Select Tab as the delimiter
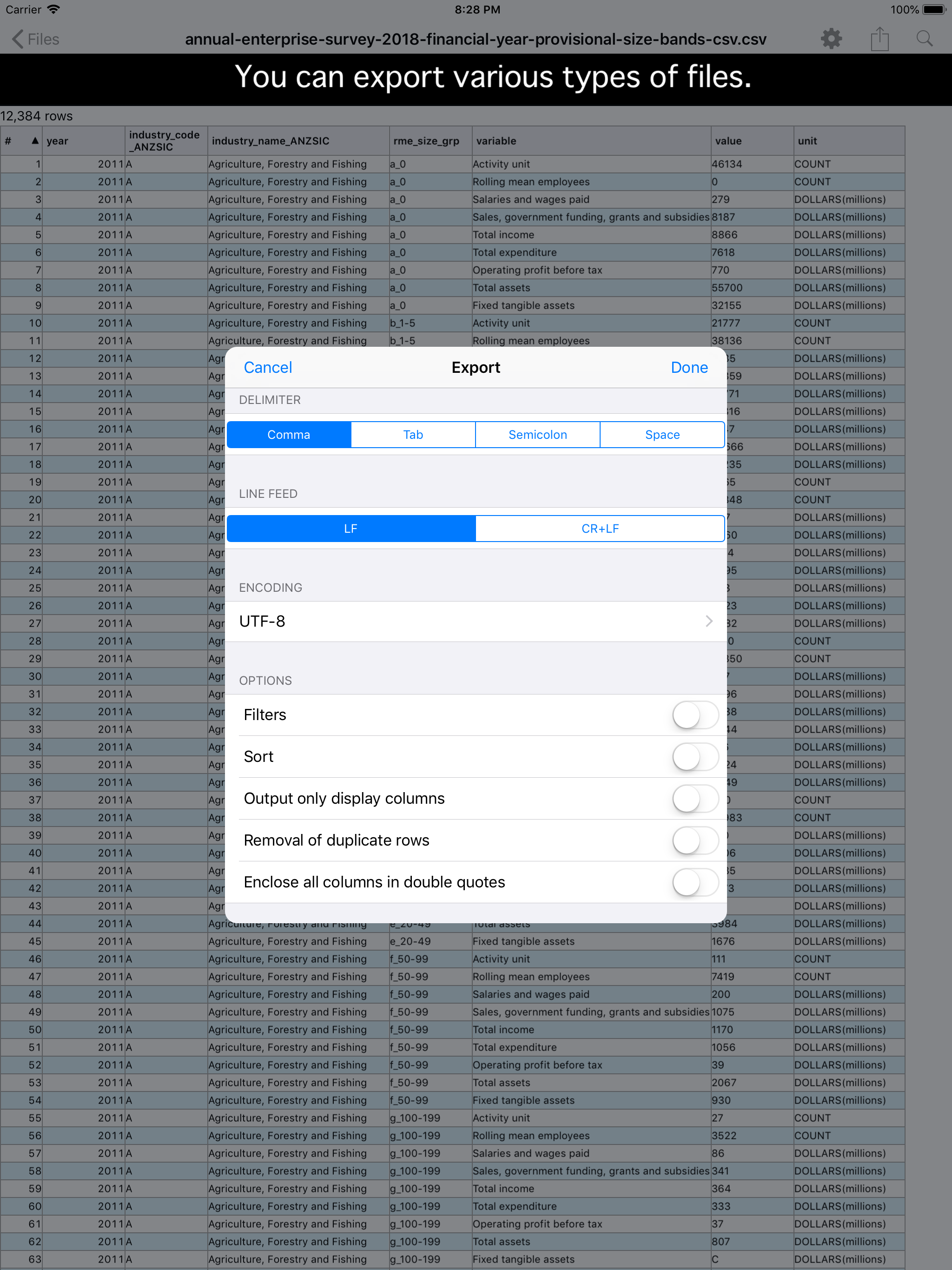Image resolution: width=952 pixels, height=1270 pixels. click(413, 435)
